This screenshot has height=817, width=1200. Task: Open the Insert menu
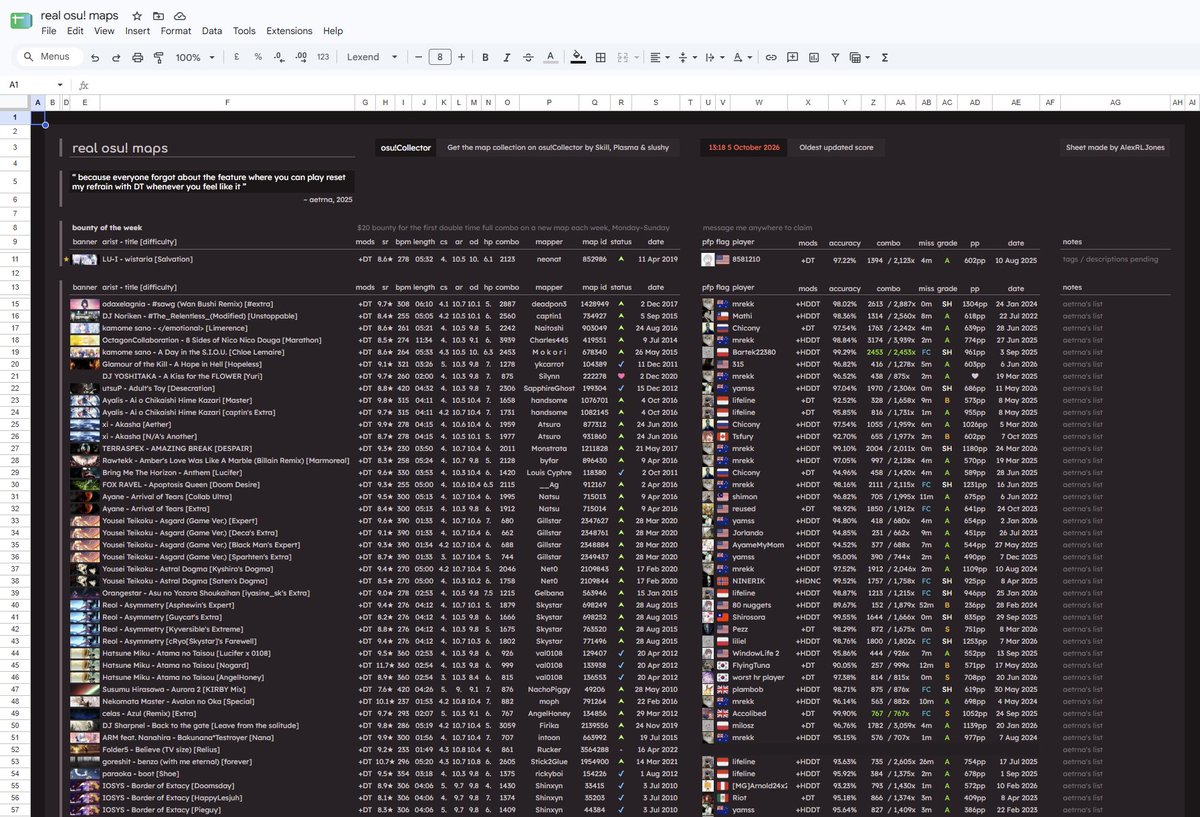pyautogui.click(x=137, y=31)
